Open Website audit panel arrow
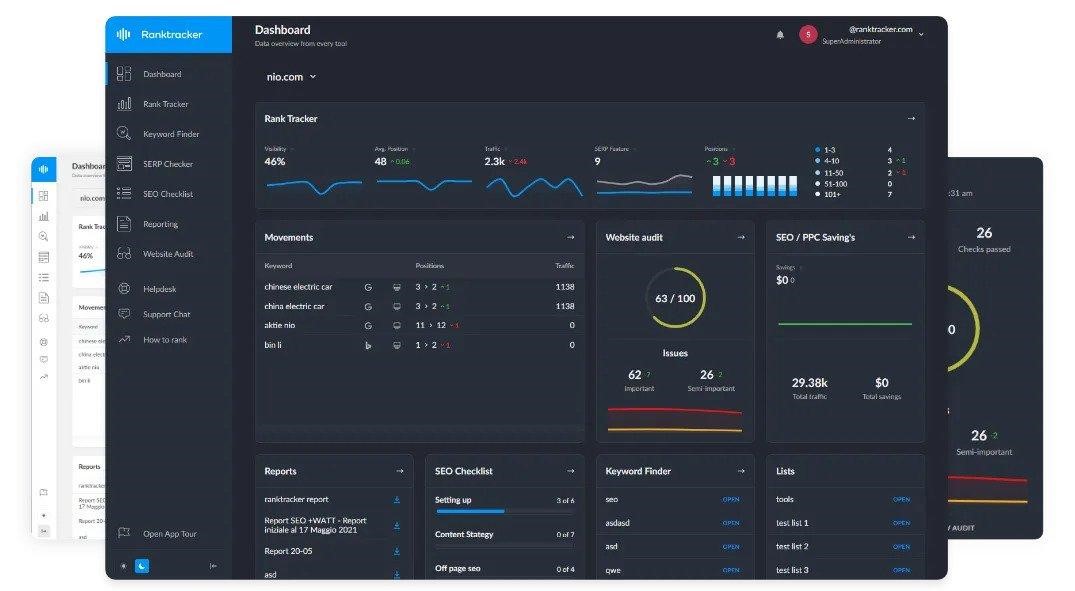The image size is (1075, 591). point(741,237)
